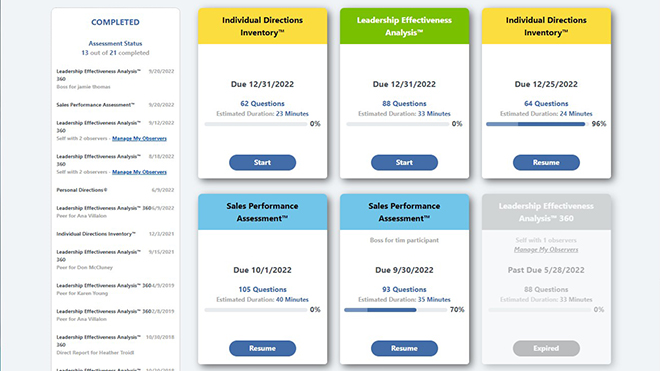660x371 pixels.
Task: Click the 70% percentage label
Action: pyautogui.click(x=457, y=310)
